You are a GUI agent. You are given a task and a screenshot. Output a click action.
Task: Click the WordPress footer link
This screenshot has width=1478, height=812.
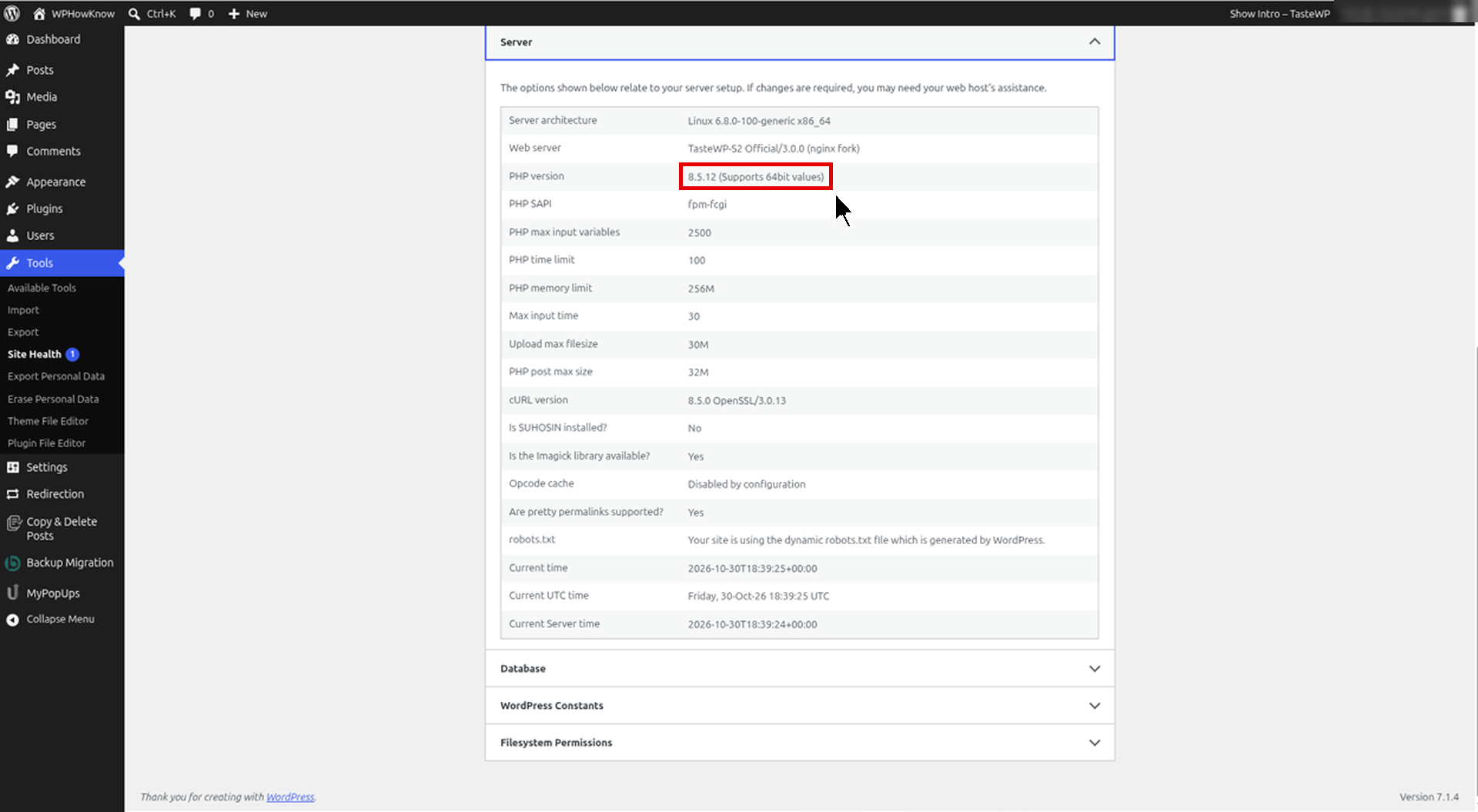click(290, 797)
